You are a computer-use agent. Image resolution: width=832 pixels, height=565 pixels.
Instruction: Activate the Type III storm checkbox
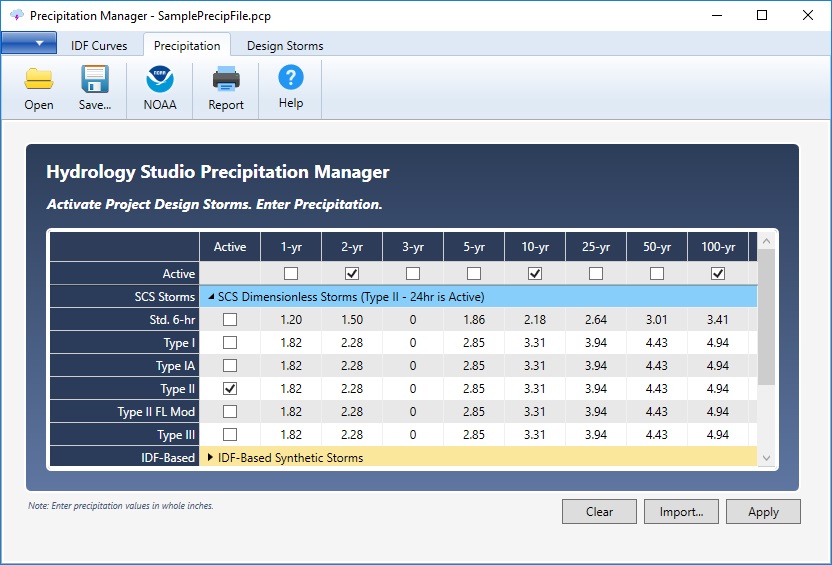pos(230,434)
